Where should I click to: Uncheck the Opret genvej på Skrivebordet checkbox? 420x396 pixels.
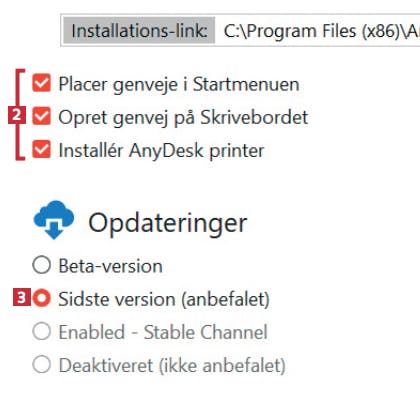tap(41, 116)
